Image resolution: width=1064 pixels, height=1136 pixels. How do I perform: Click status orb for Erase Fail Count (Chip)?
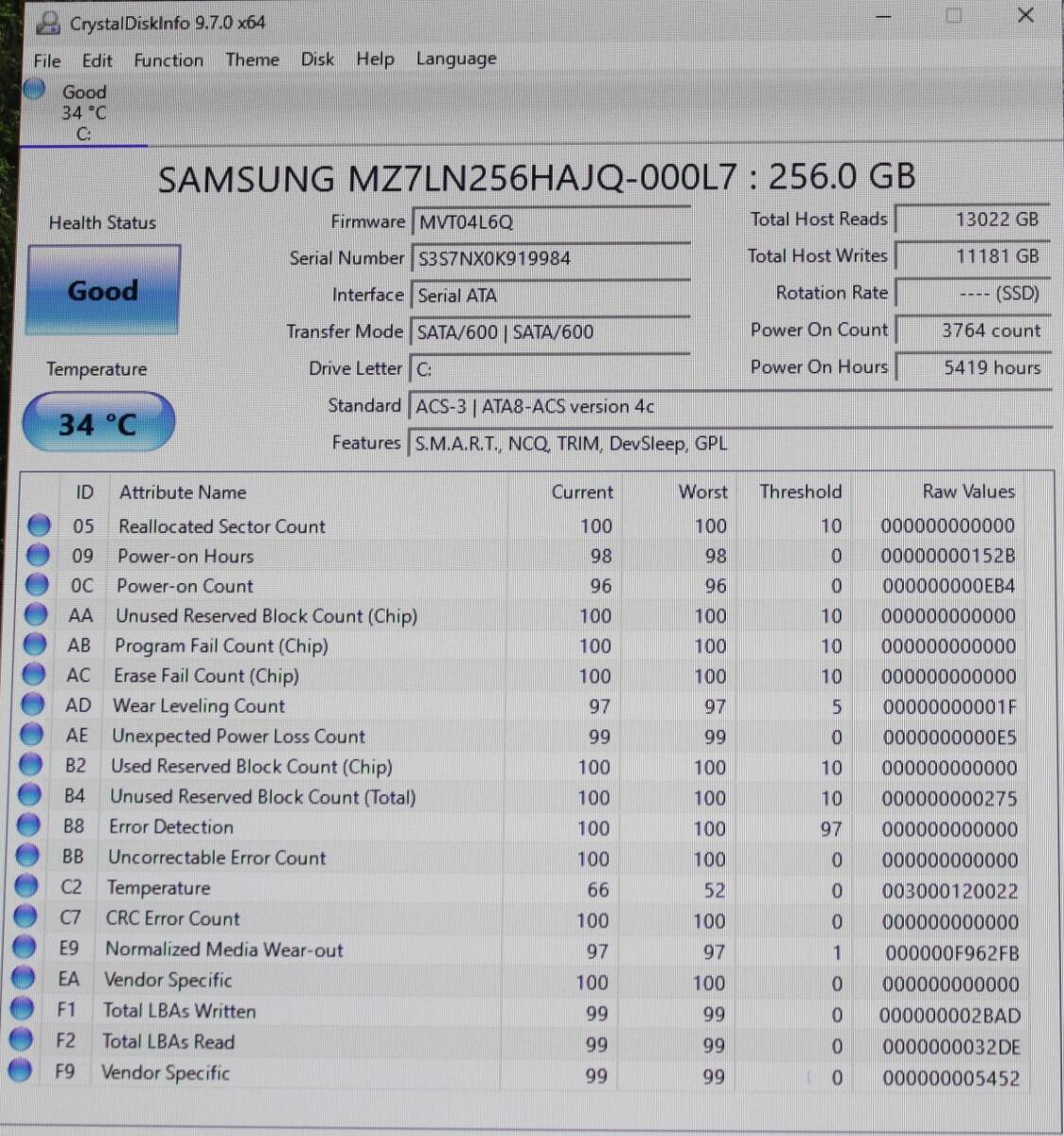[x=34, y=674]
